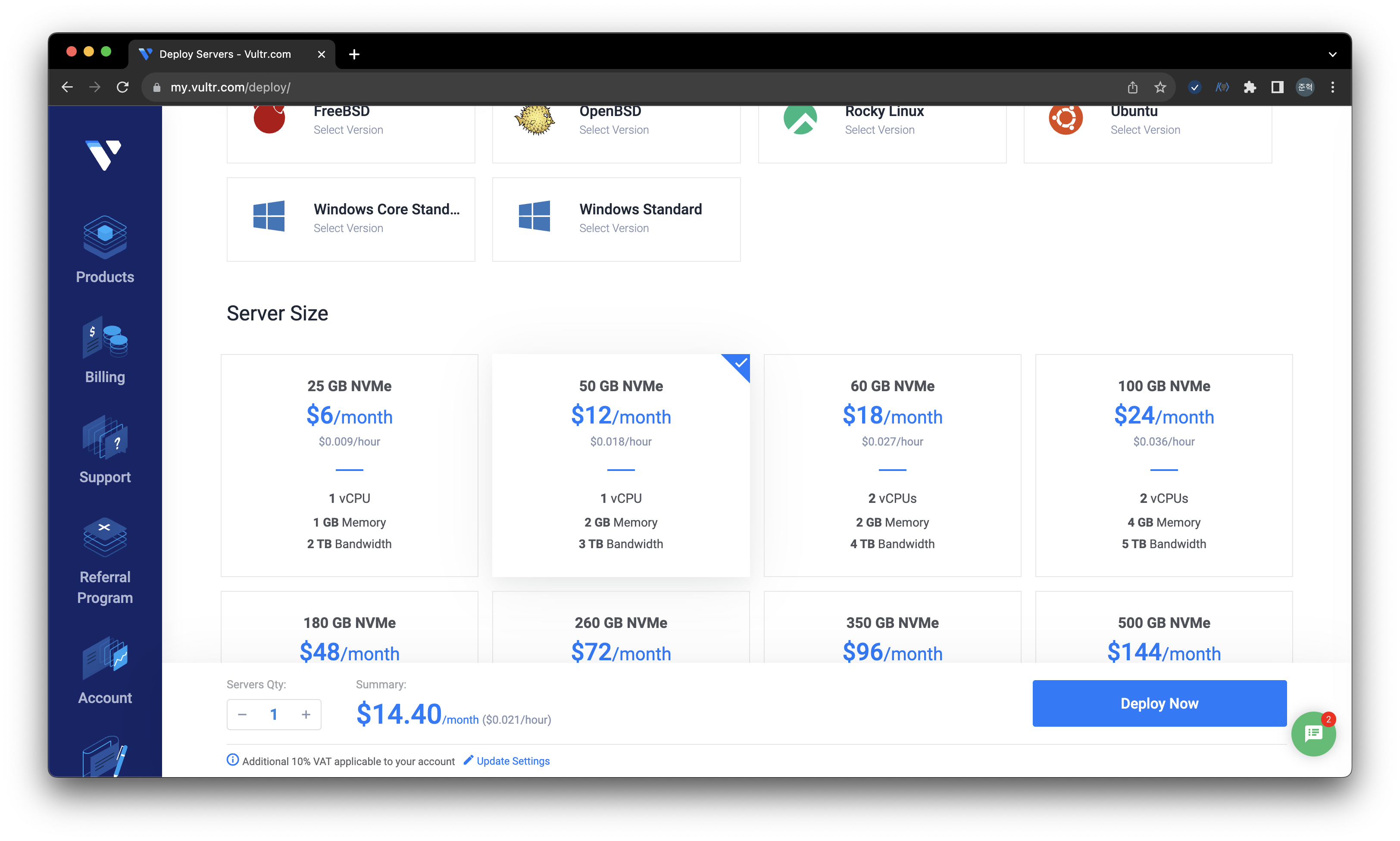Open the Chrome profile avatar
Viewport: 1400px width, 841px height.
coord(1305,87)
